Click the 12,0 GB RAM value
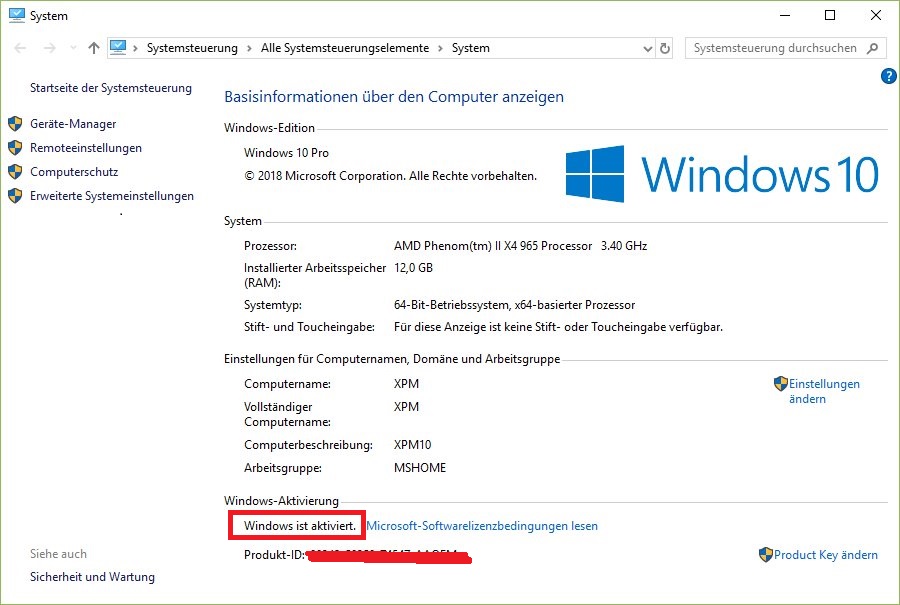 (x=413, y=268)
